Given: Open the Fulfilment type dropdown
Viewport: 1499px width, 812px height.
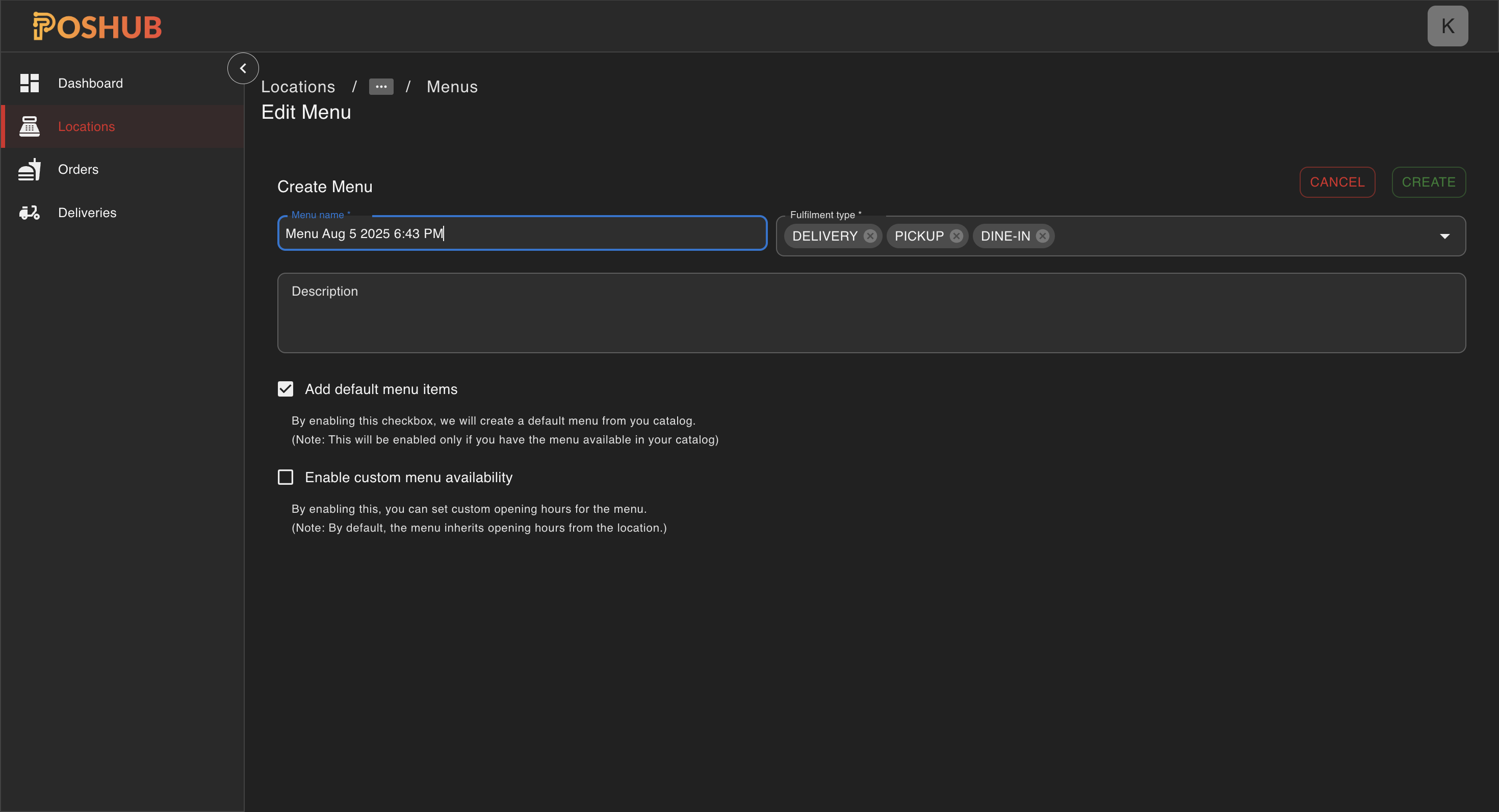Looking at the screenshot, I should pyautogui.click(x=1445, y=235).
